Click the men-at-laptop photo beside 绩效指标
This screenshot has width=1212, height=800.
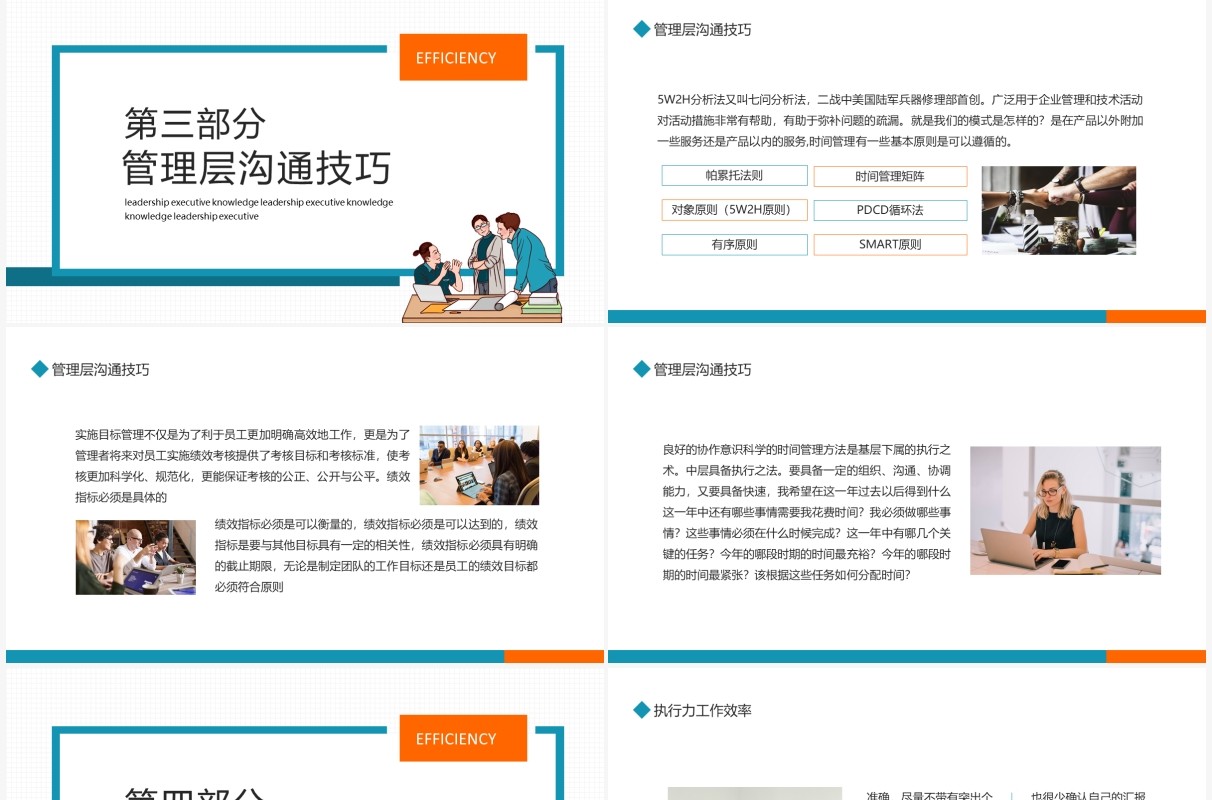click(136, 557)
